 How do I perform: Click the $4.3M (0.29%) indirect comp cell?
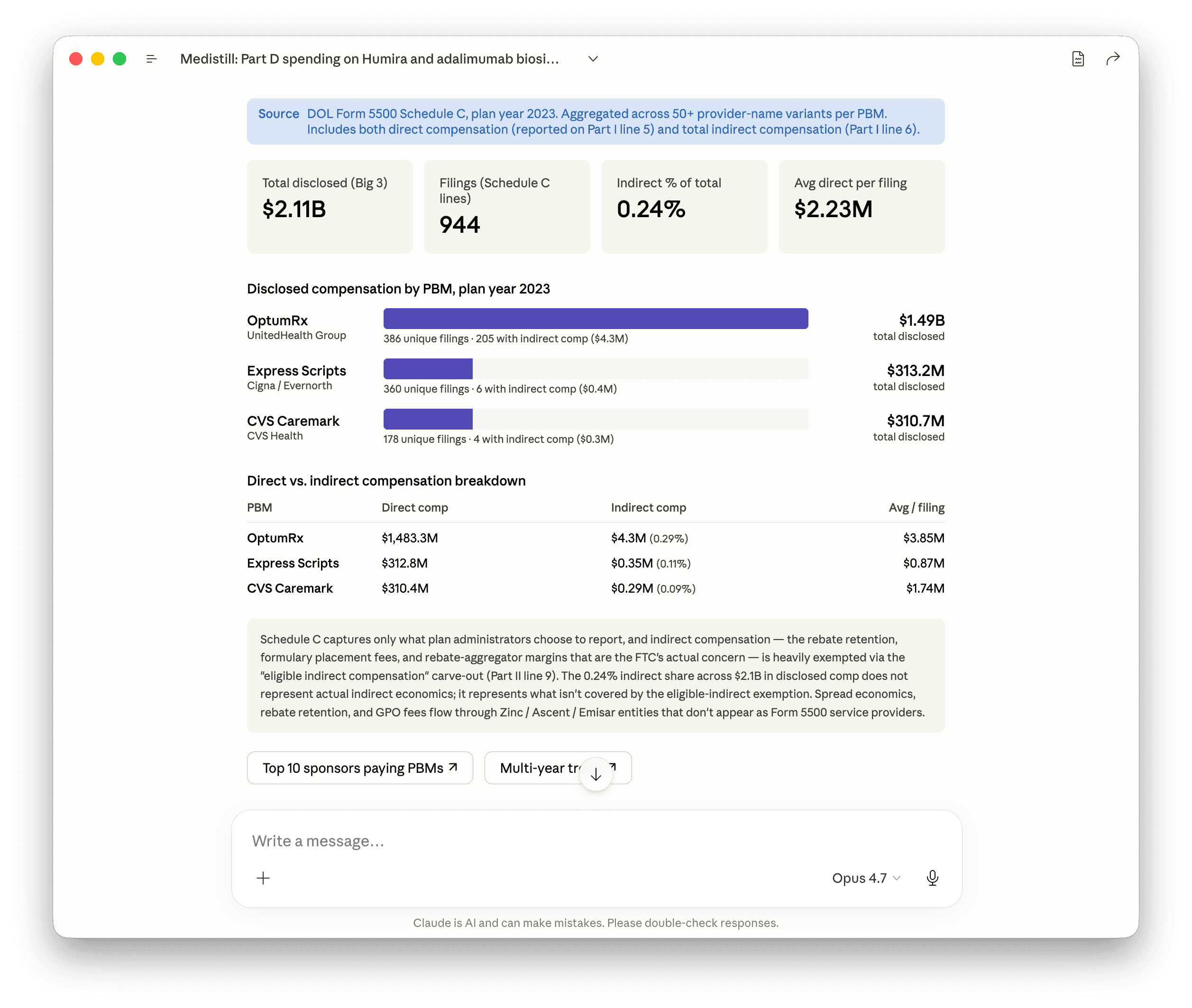pos(649,538)
